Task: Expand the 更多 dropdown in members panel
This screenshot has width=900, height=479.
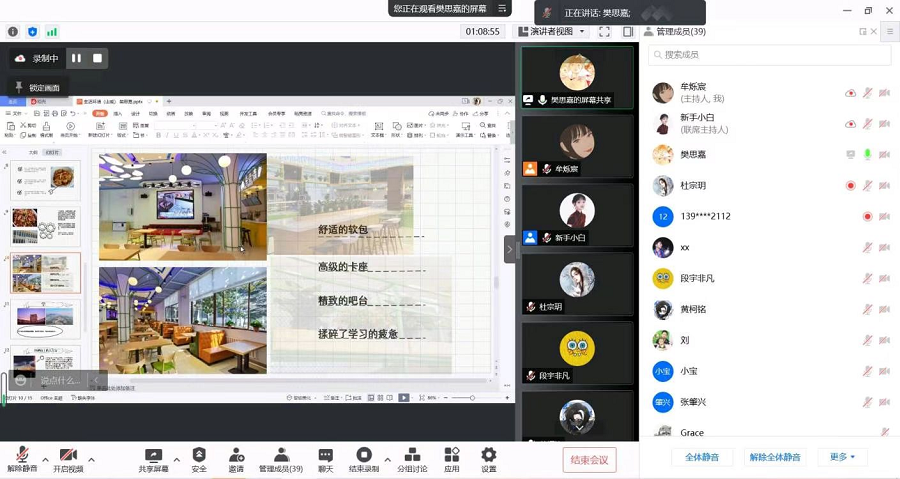Action: click(842, 457)
